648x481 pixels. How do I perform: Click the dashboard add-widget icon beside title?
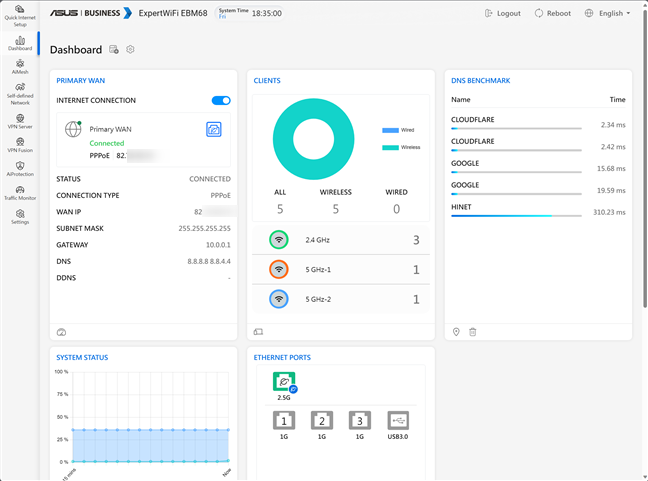pos(114,50)
